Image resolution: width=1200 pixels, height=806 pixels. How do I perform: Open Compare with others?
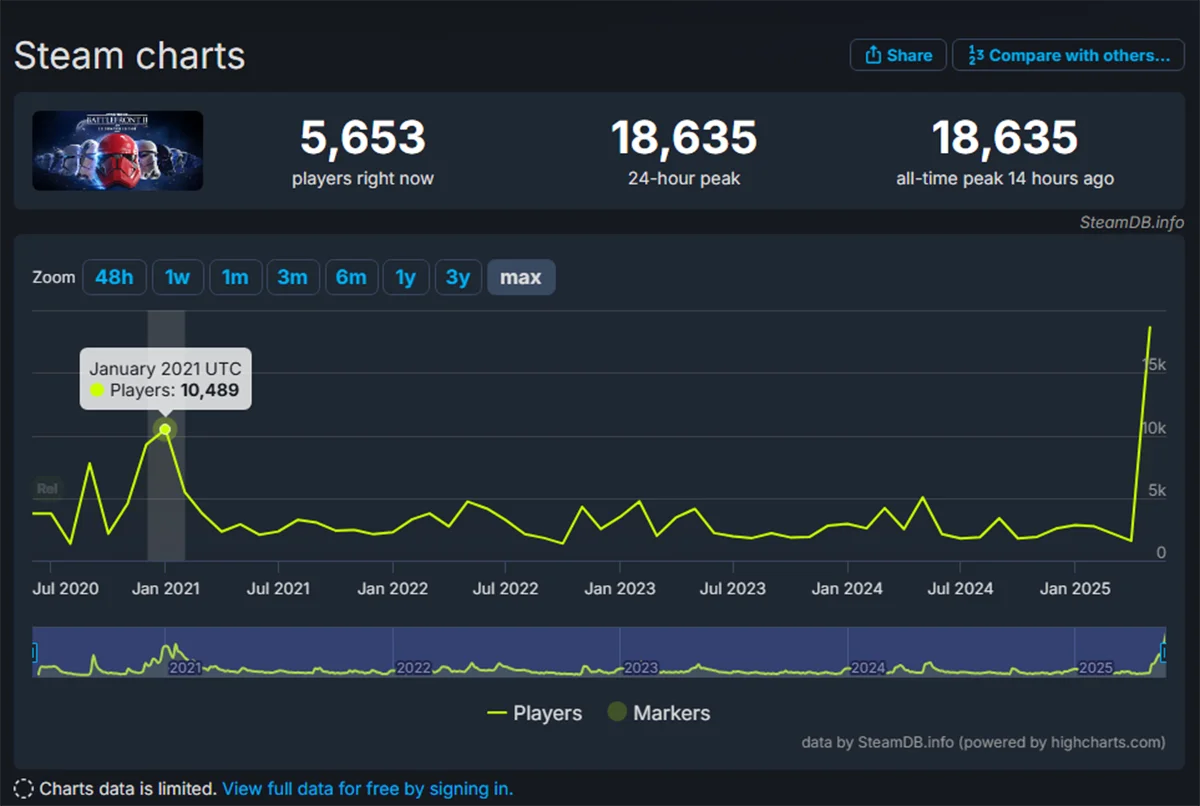(x=1068, y=55)
